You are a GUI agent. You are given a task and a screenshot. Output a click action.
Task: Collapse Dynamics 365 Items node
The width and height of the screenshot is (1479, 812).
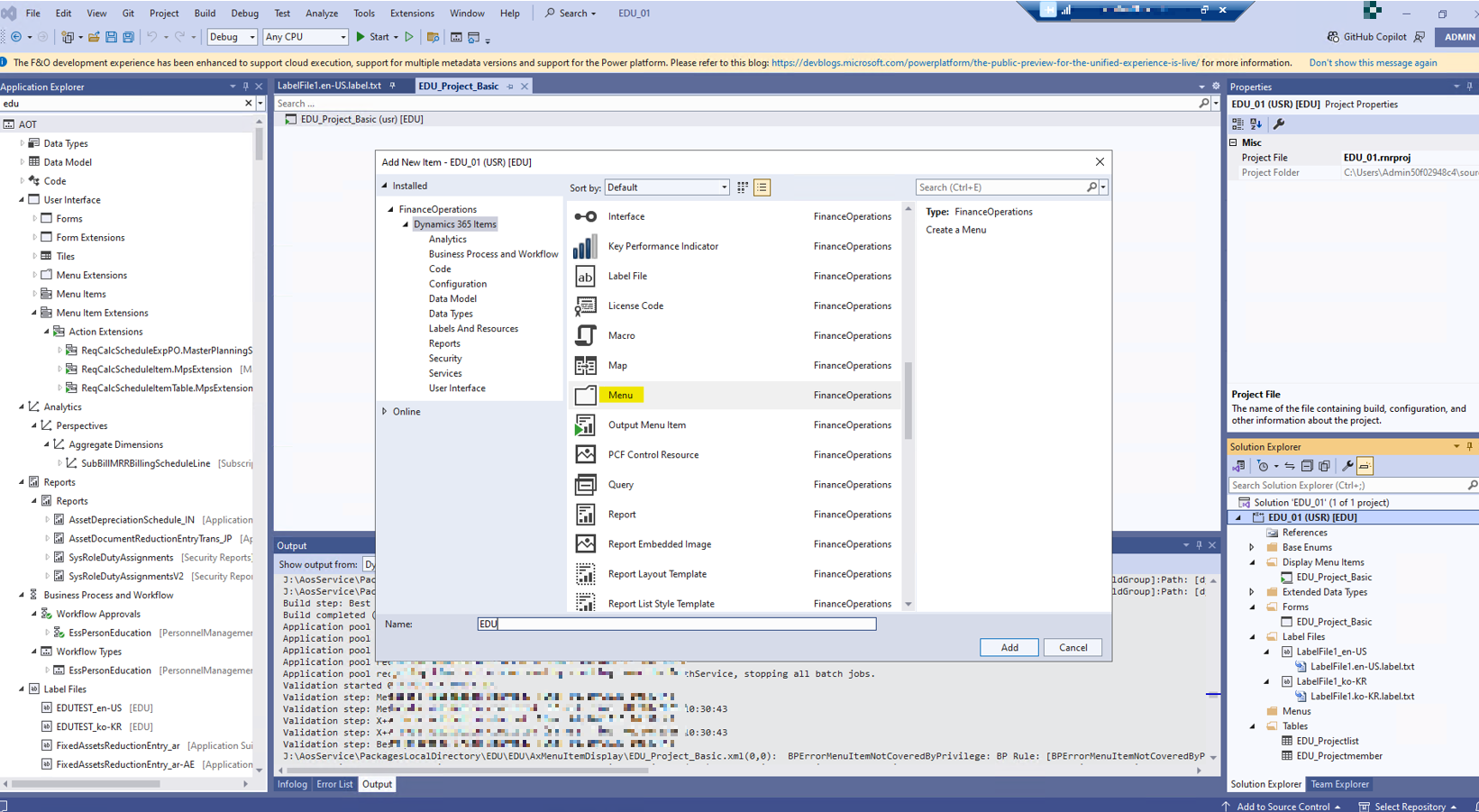406,224
